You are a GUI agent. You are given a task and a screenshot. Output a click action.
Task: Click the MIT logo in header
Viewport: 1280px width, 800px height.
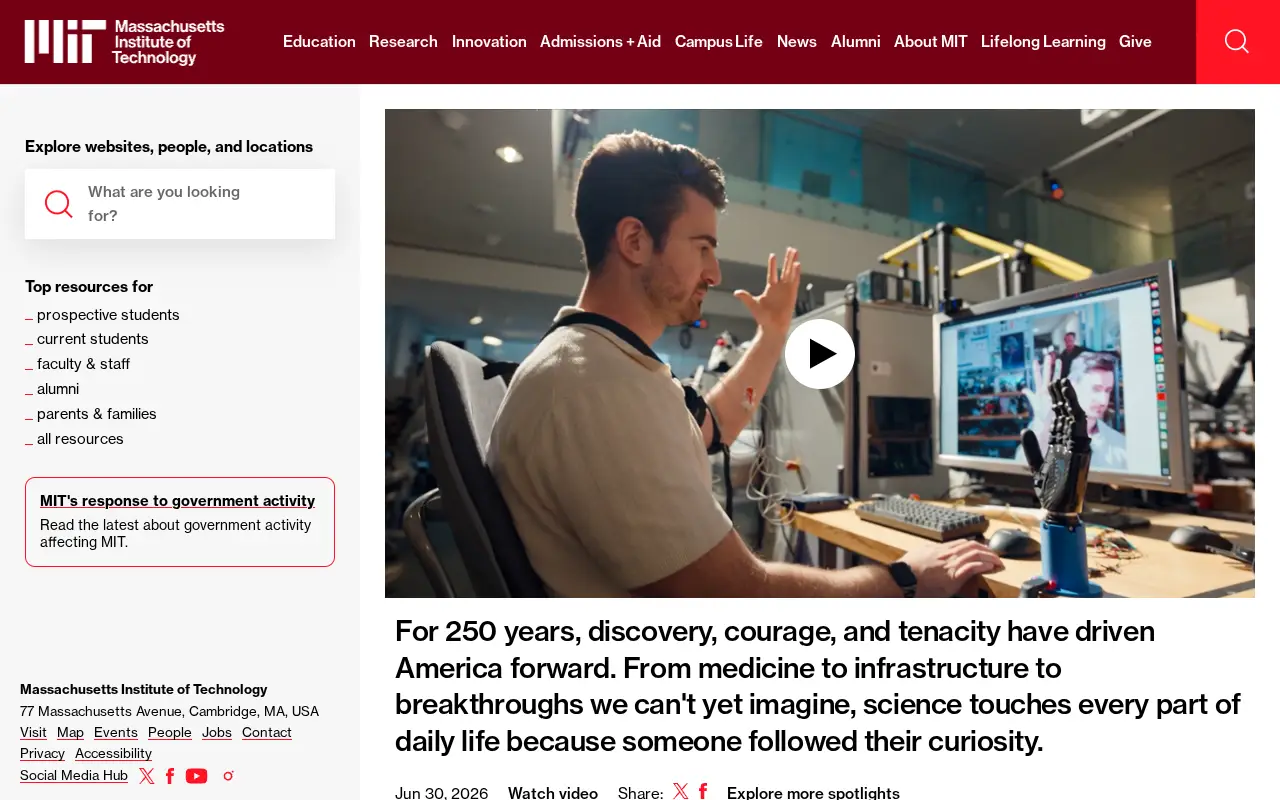125,42
